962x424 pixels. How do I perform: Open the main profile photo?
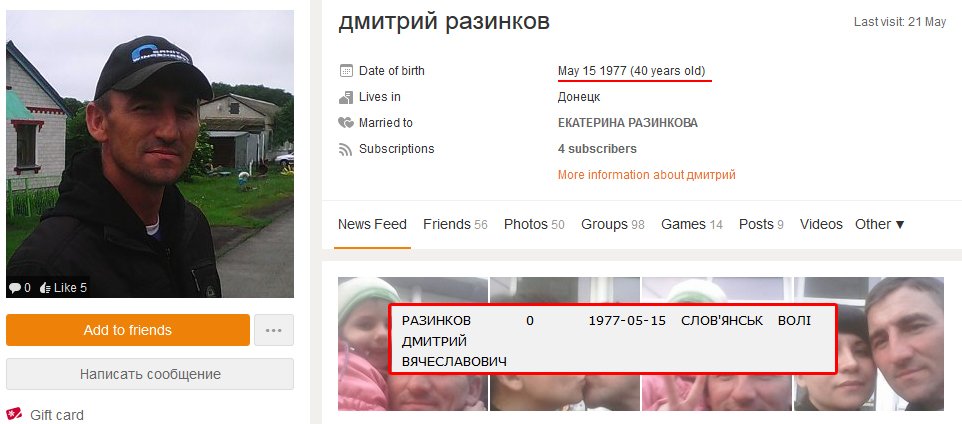(150, 154)
